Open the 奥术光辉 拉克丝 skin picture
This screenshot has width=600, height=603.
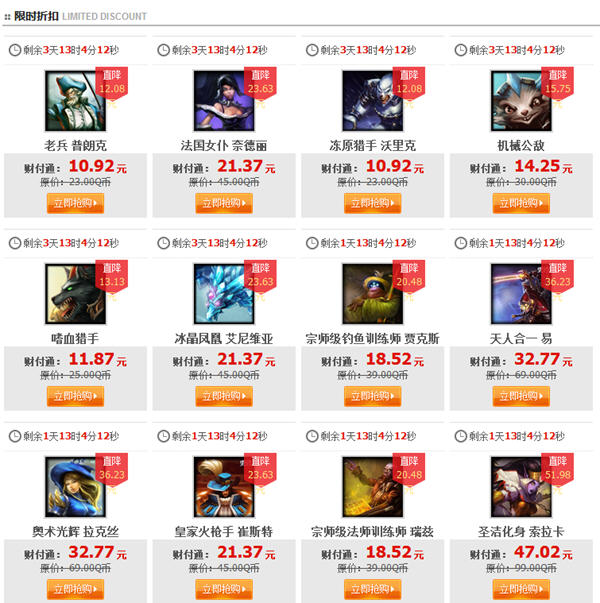coord(75,487)
